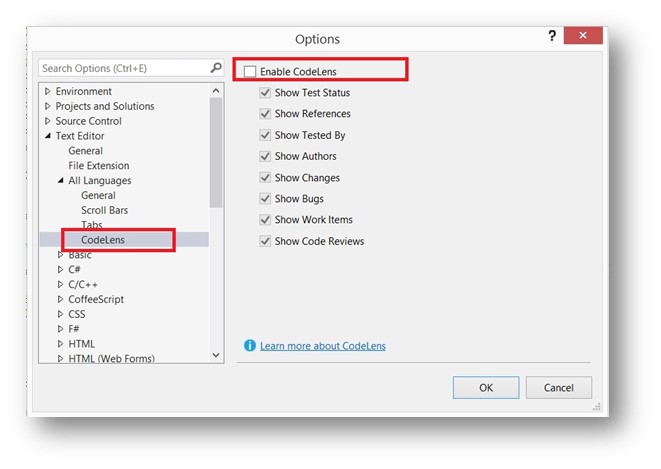The height and width of the screenshot is (469, 661).
Task: Select the CoffeeScript tree item label
Action: coord(96,299)
